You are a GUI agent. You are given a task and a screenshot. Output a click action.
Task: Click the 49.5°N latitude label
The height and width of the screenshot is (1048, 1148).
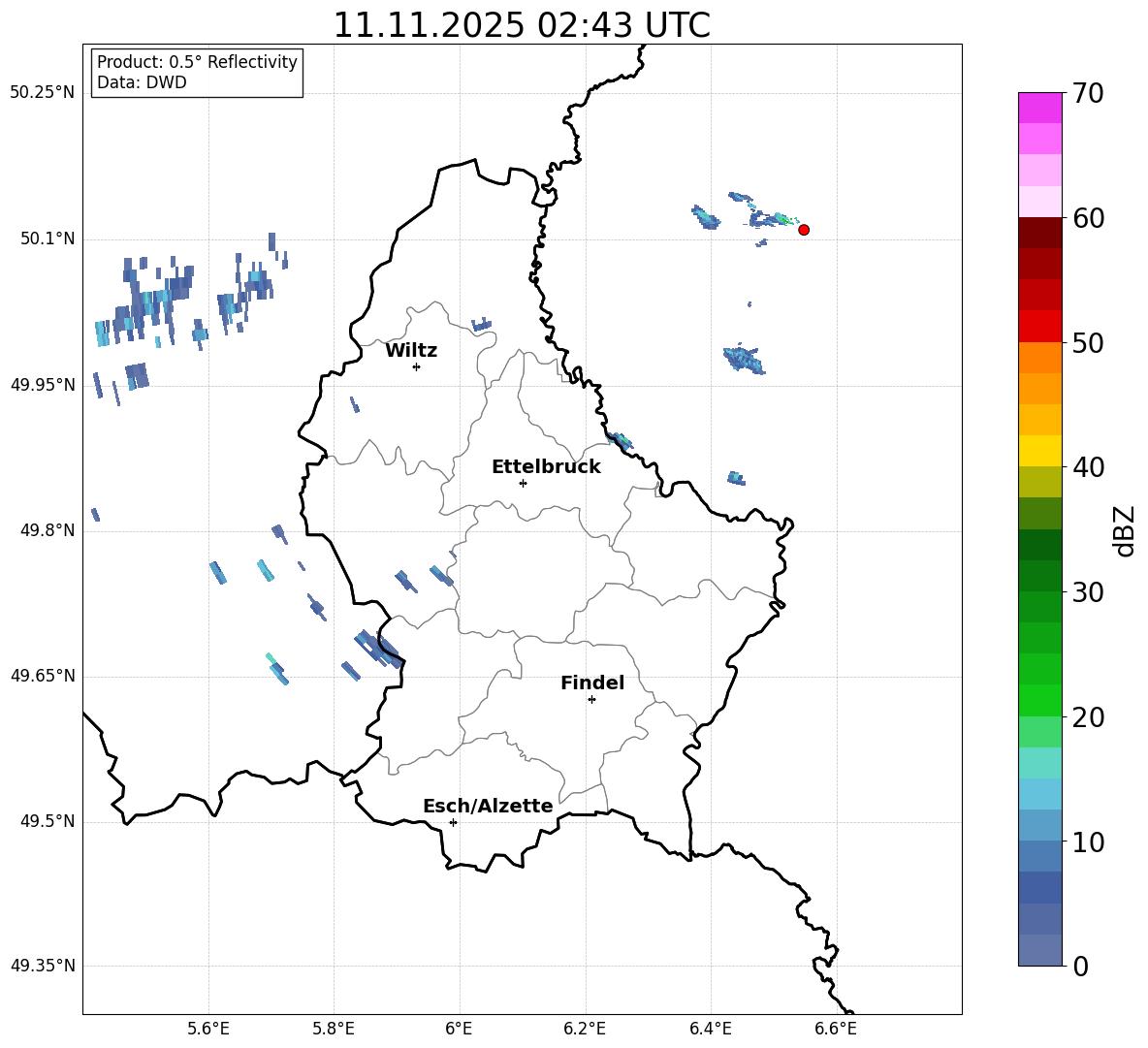48,821
